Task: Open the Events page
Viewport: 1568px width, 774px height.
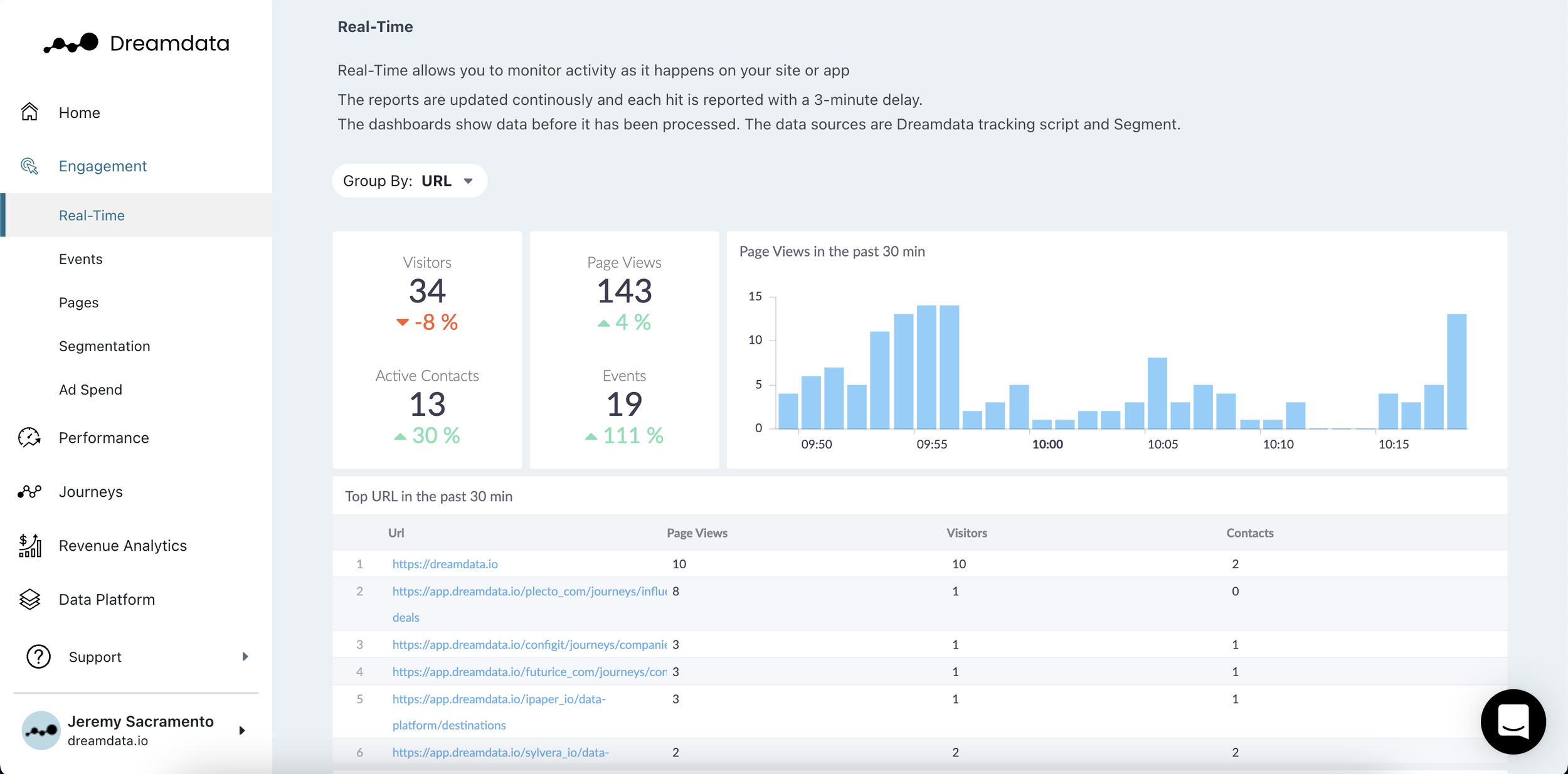Action: (x=80, y=258)
